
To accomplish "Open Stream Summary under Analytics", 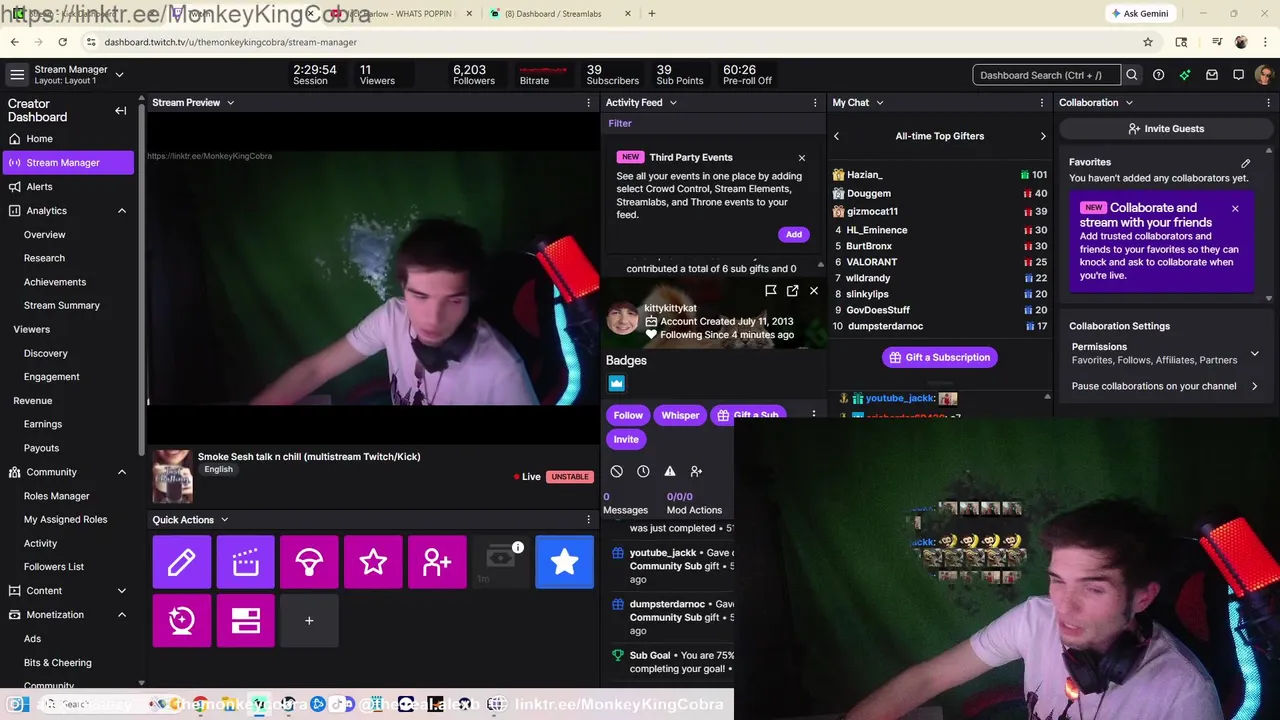I will tap(62, 305).
